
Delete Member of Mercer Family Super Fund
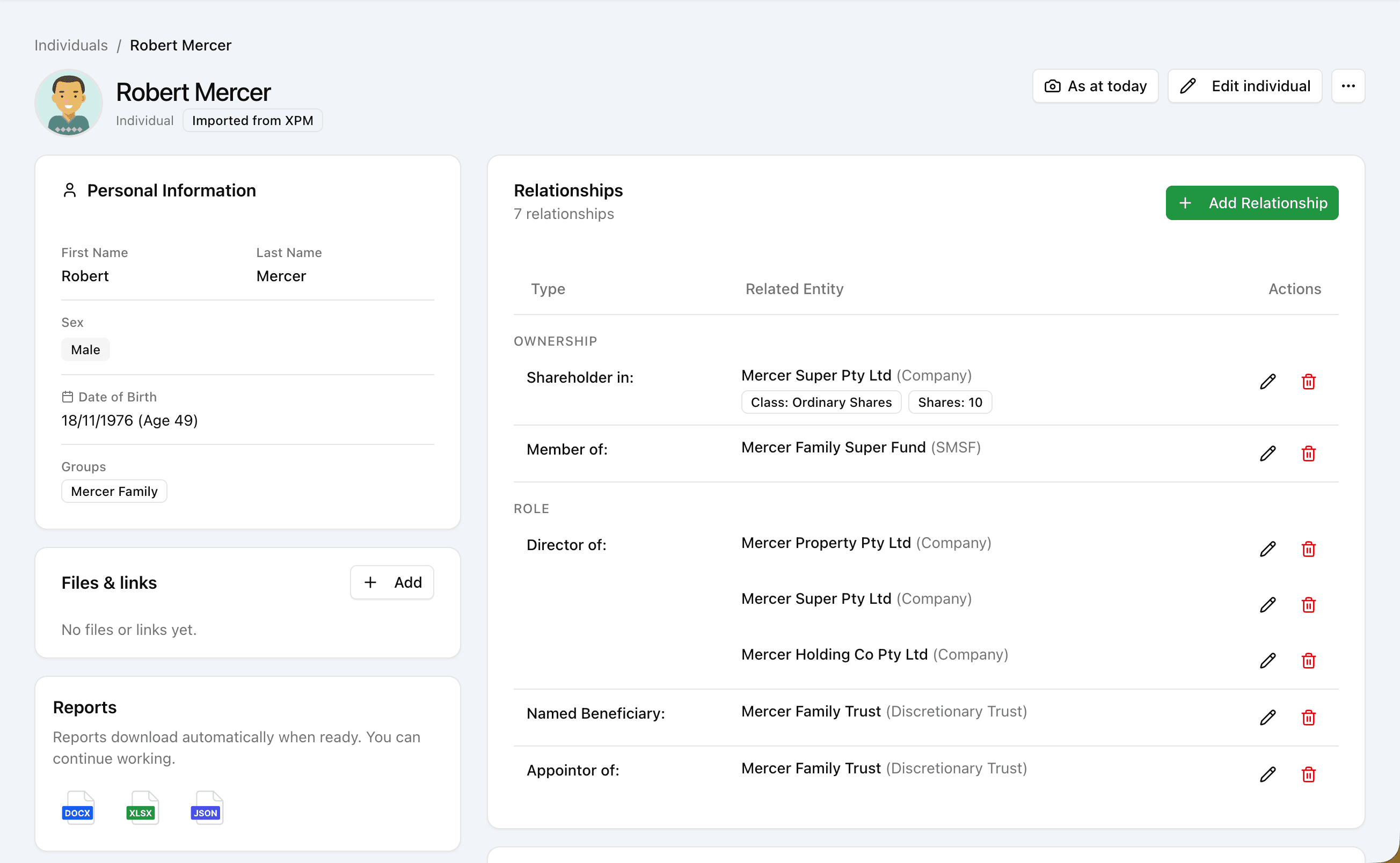click(1308, 453)
